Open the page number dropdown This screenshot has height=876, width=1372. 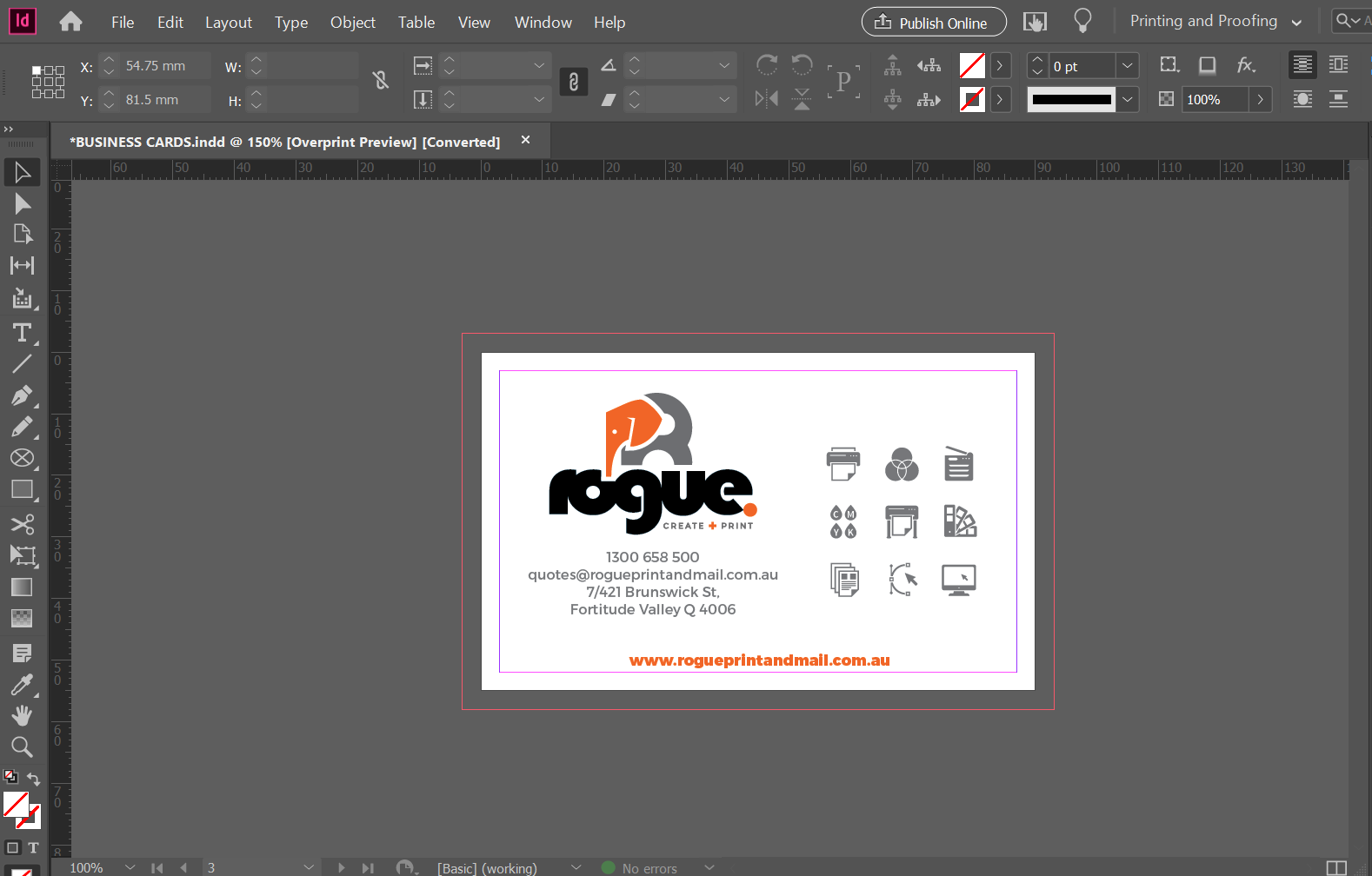coord(309,867)
